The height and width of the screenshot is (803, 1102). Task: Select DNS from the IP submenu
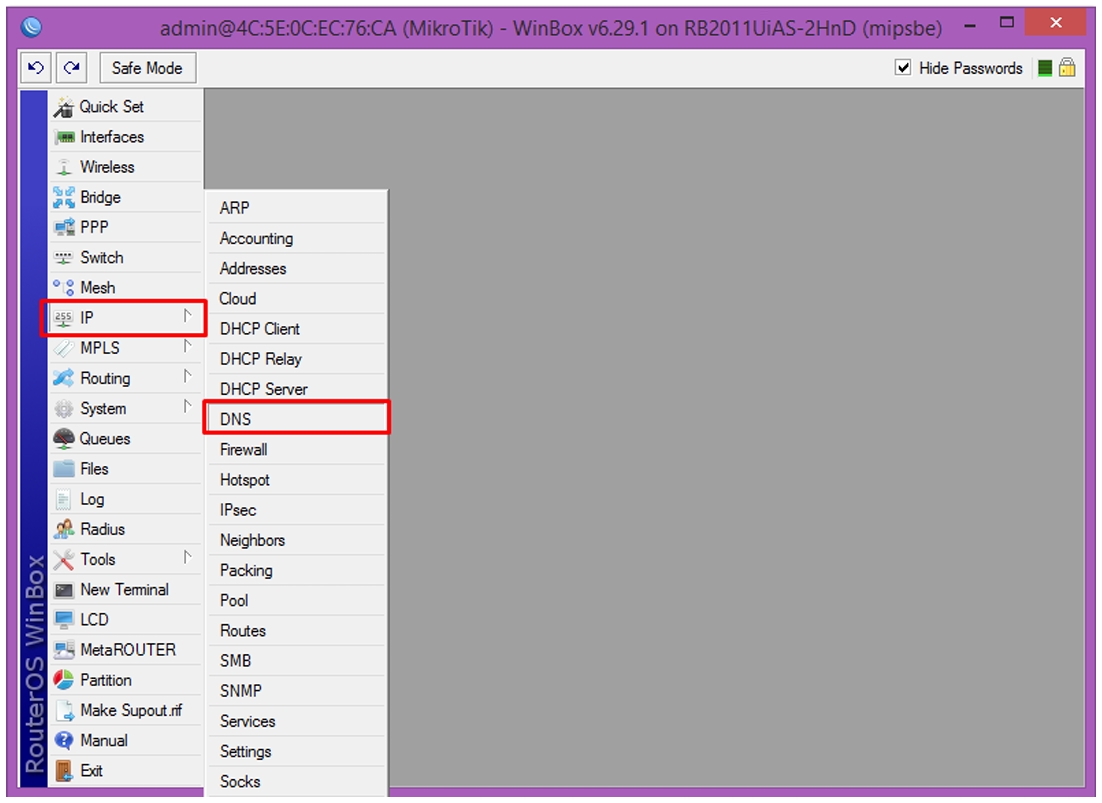tap(297, 419)
